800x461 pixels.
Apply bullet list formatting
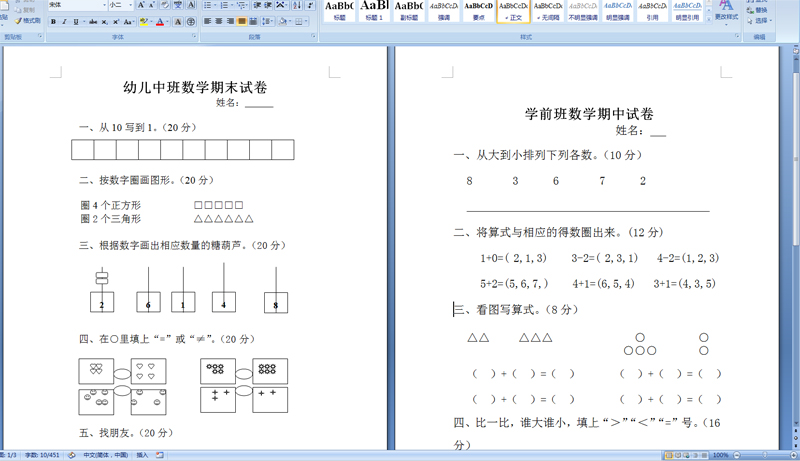210,5
